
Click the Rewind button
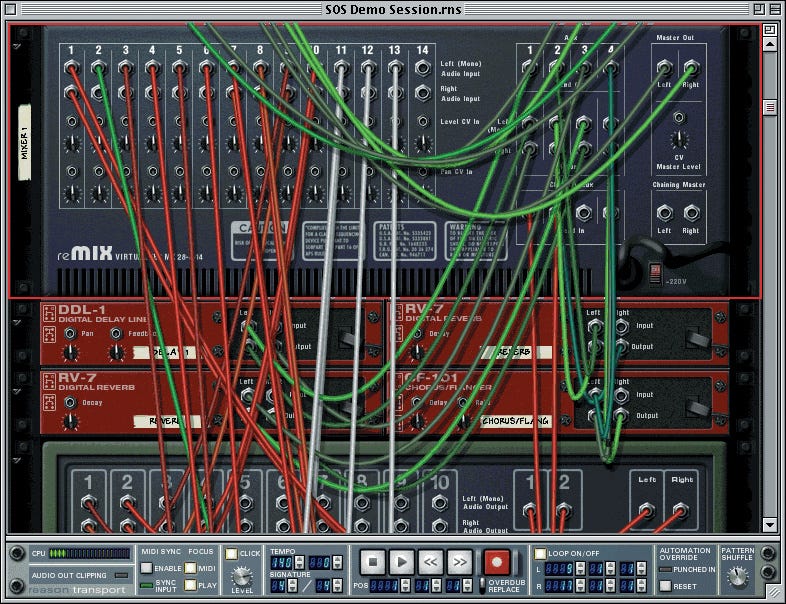[x=431, y=562]
